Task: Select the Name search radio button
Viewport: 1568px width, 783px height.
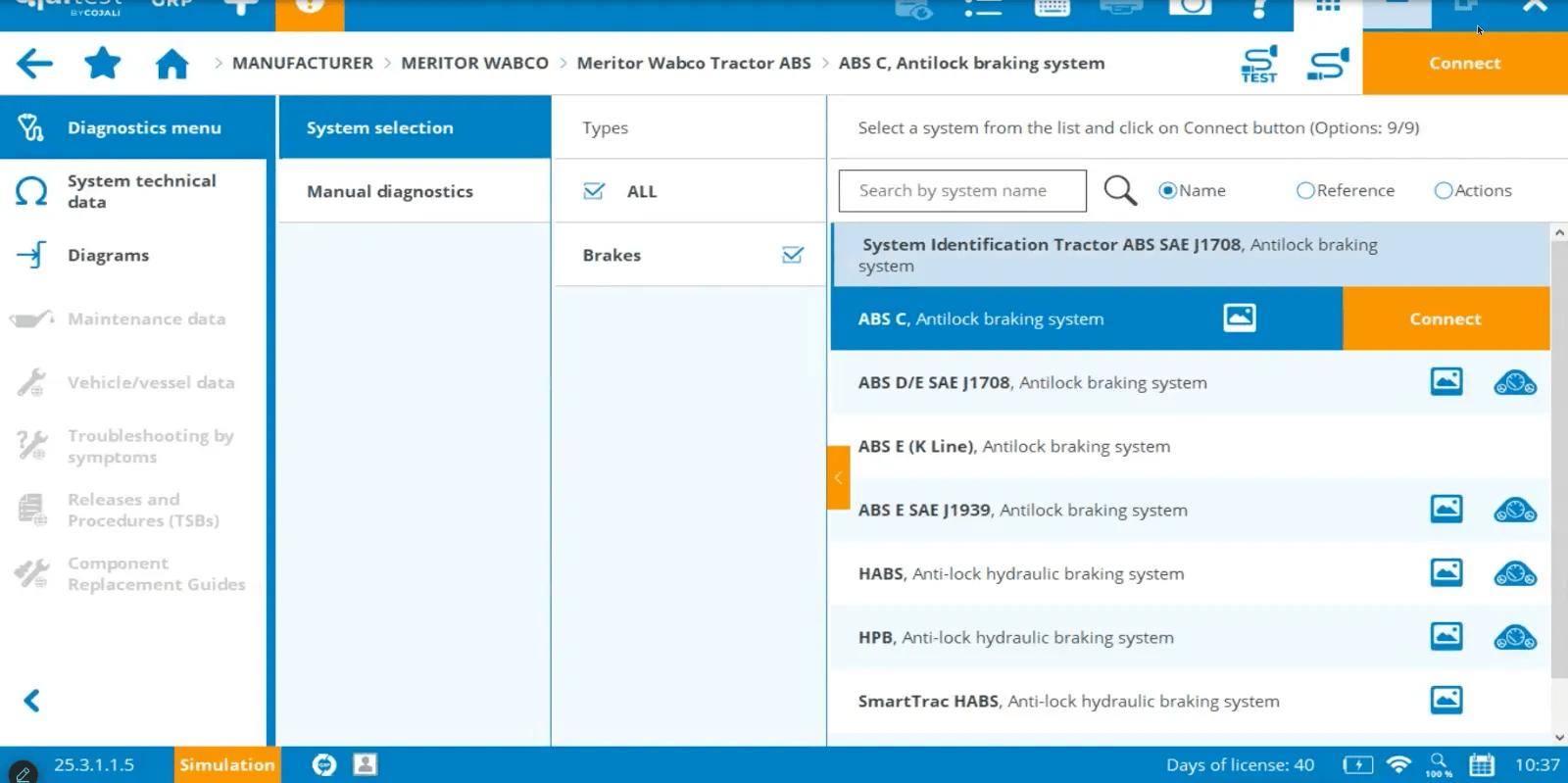Action: pyautogui.click(x=1167, y=190)
